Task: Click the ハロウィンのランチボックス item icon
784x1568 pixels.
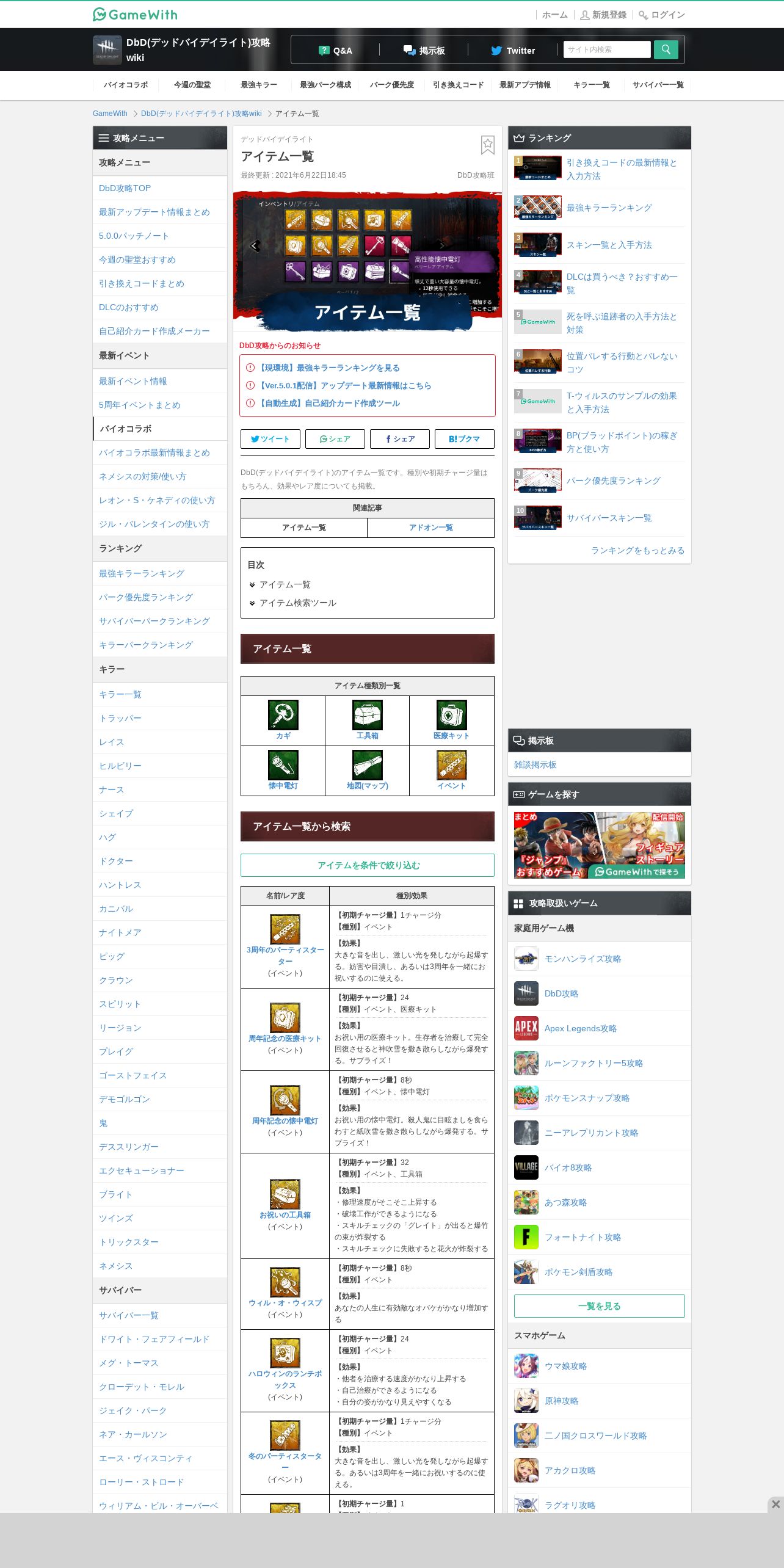Action: coord(285,1352)
